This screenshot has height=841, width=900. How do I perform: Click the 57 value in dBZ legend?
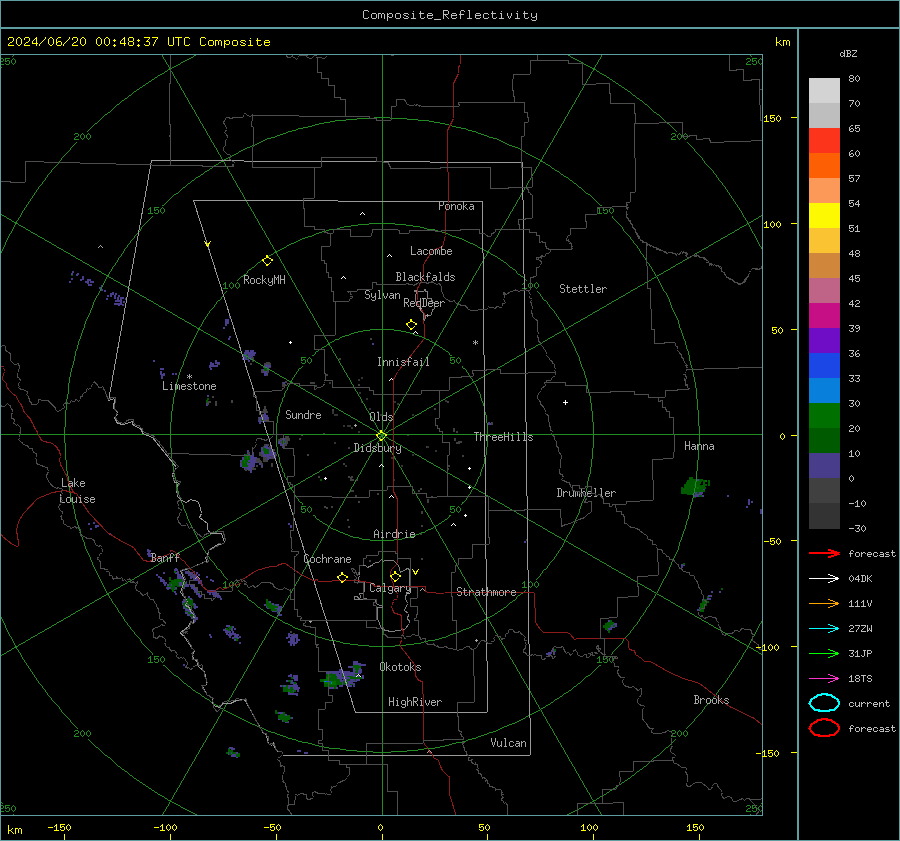pos(854,179)
